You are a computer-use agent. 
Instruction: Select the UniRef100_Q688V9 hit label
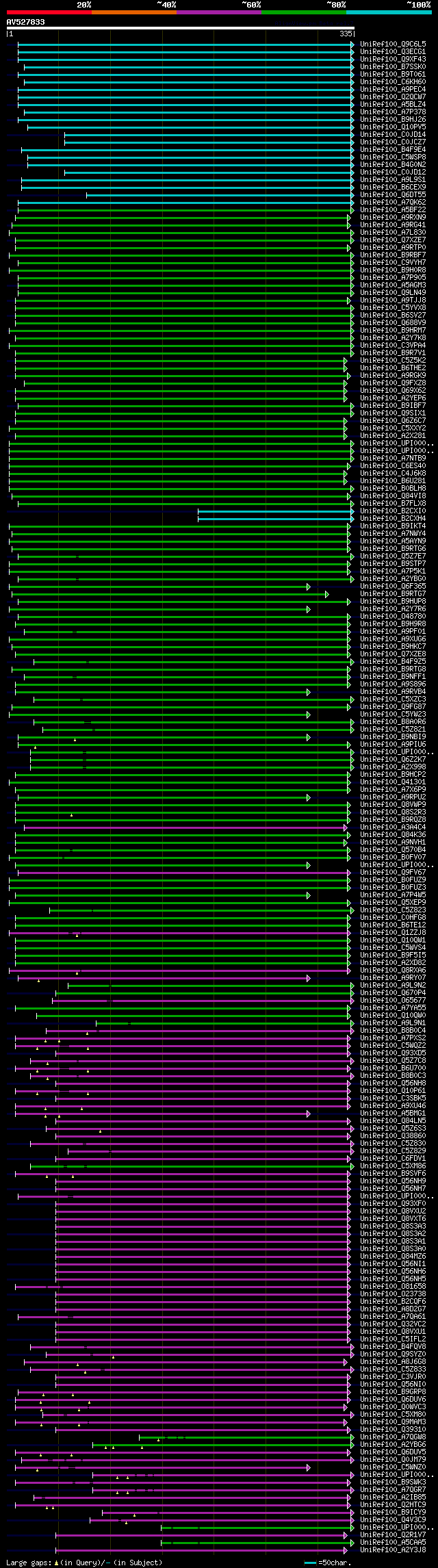[393, 323]
